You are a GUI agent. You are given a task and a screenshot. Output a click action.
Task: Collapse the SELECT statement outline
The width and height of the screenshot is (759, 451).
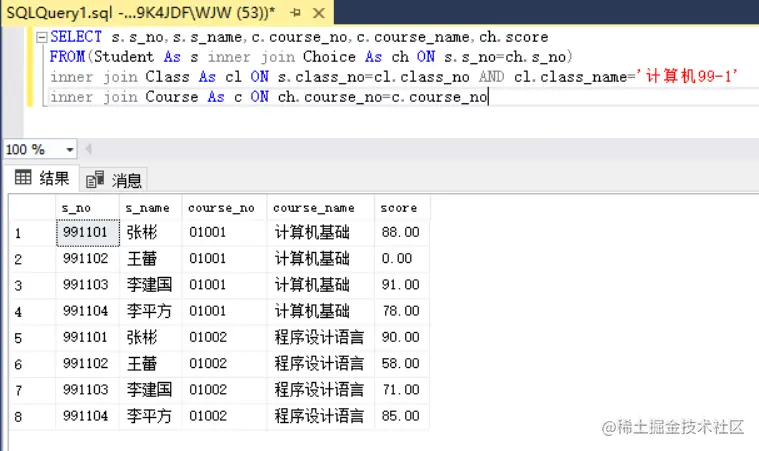(42, 37)
